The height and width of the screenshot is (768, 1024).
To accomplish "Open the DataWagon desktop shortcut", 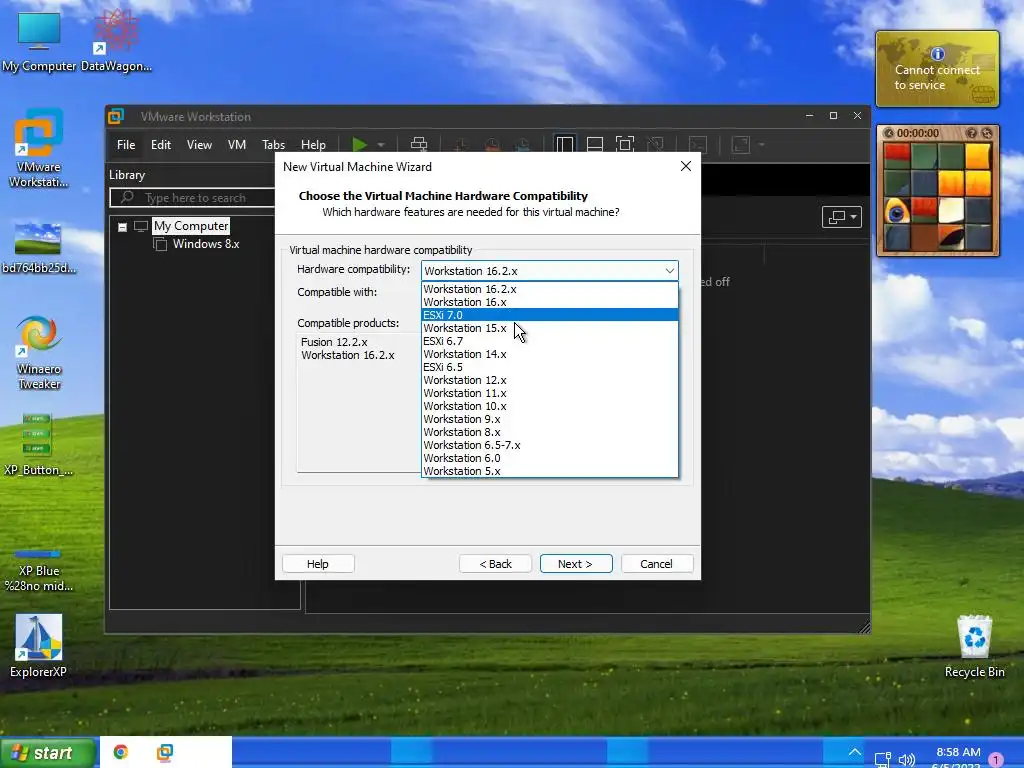I will [x=116, y=42].
